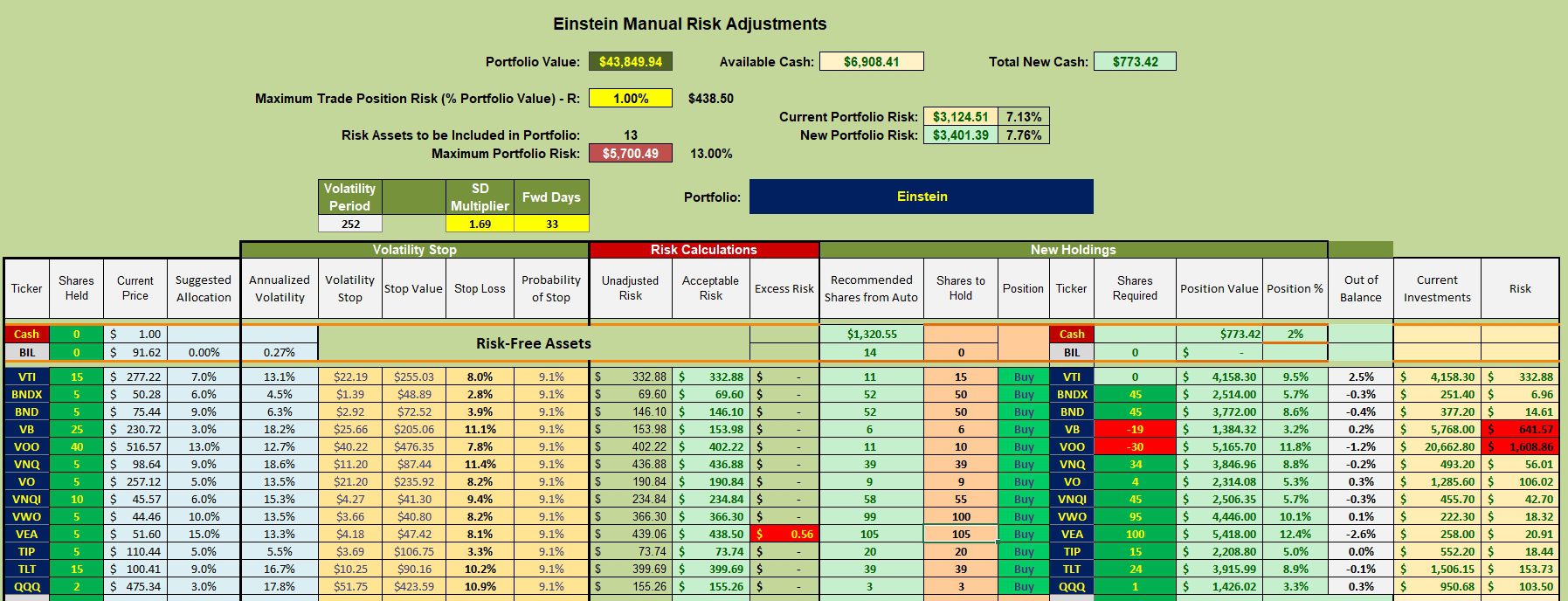Edit VEA shares to hold value 105
The width and height of the screenshot is (1568, 601).
click(x=961, y=534)
